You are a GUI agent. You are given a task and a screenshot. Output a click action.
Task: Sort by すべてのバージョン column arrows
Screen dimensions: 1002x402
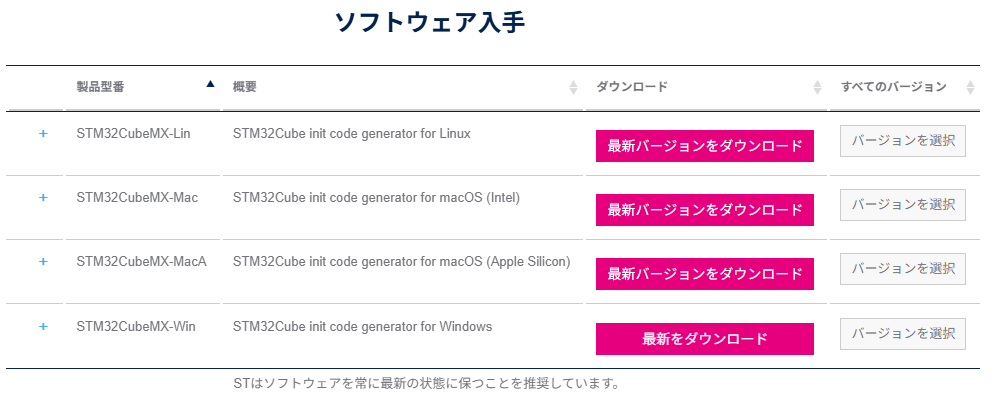(970, 88)
